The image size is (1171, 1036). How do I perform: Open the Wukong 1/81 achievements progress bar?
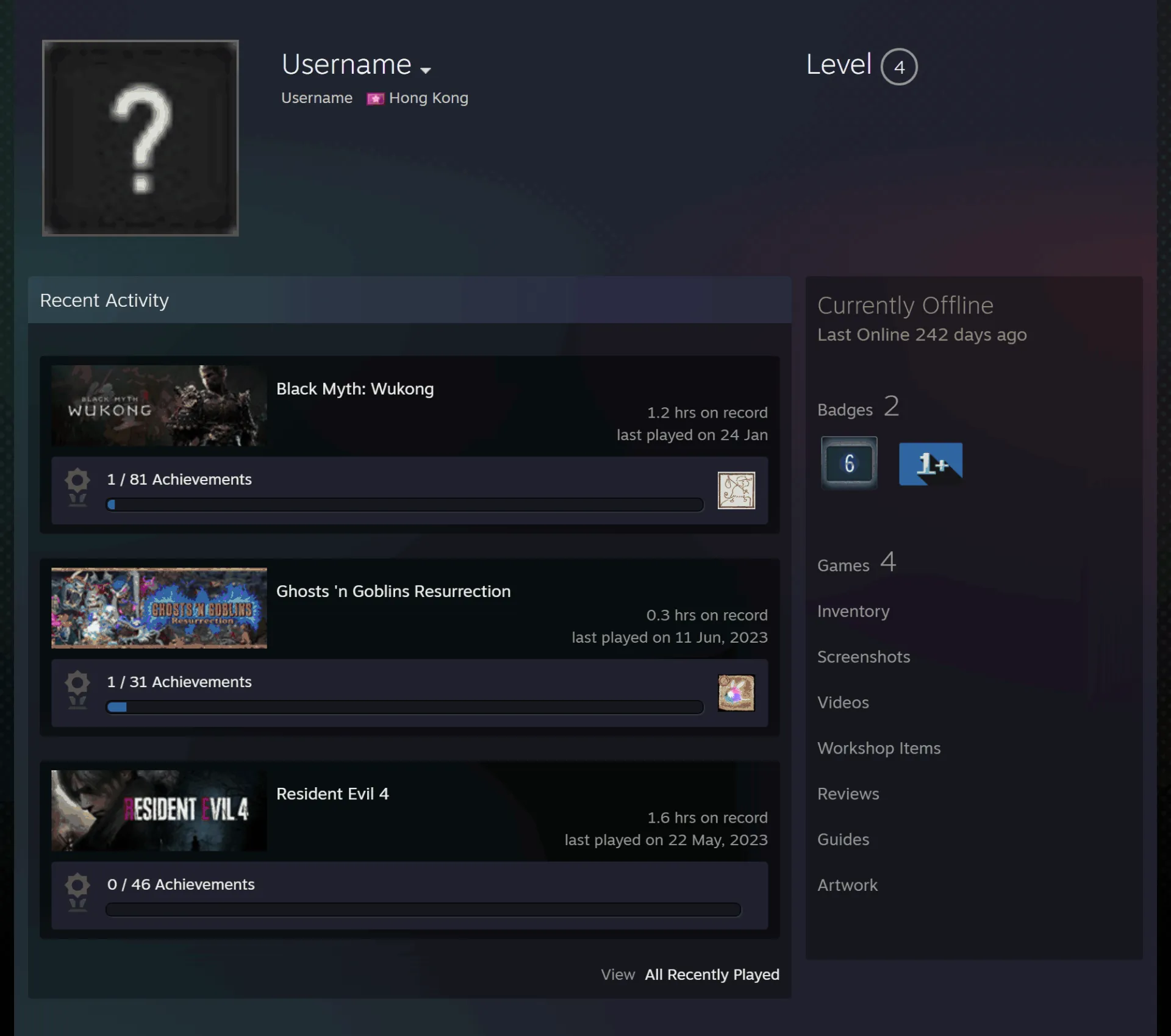405,504
